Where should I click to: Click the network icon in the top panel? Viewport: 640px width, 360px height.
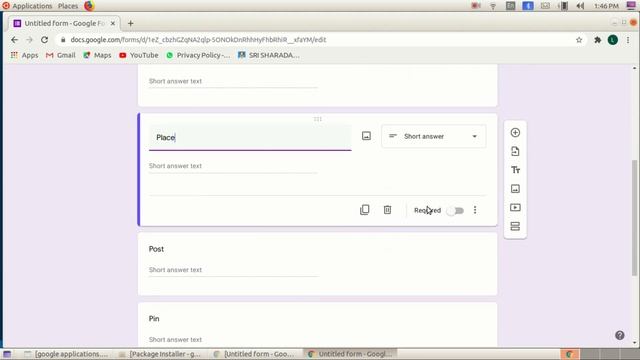pyautogui.click(x=493, y=6)
